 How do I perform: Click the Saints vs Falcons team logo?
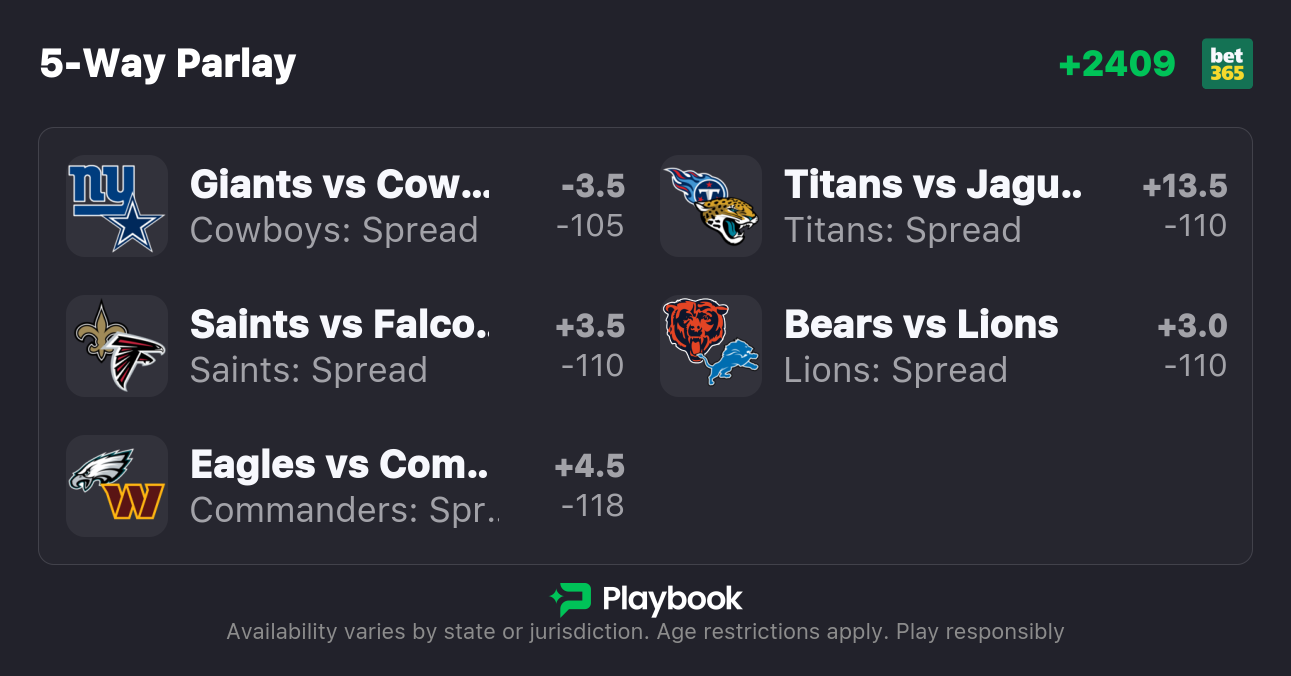[116, 346]
